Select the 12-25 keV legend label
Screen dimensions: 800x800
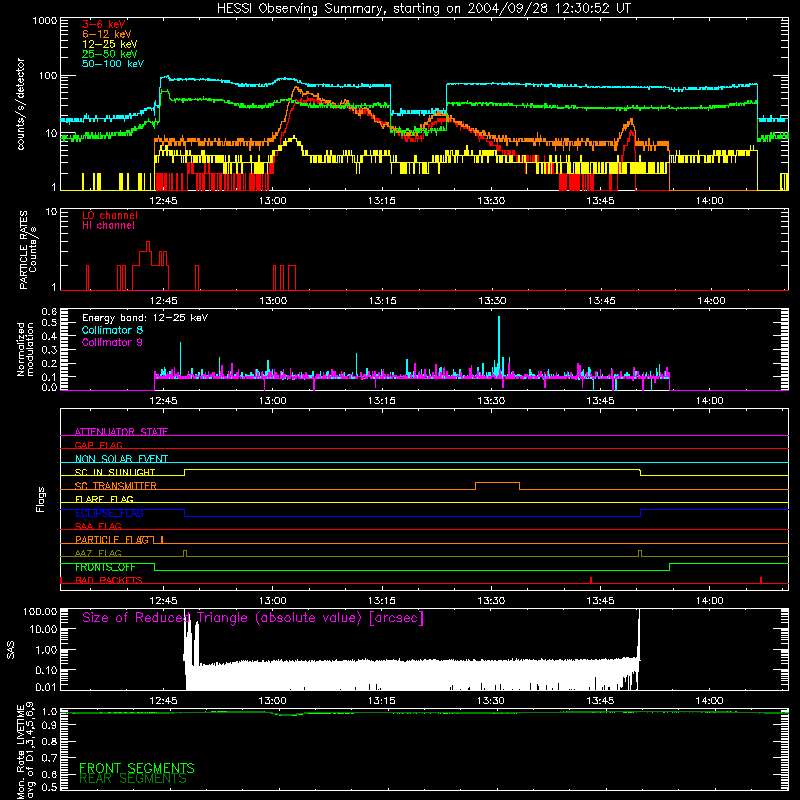(x=110, y=44)
